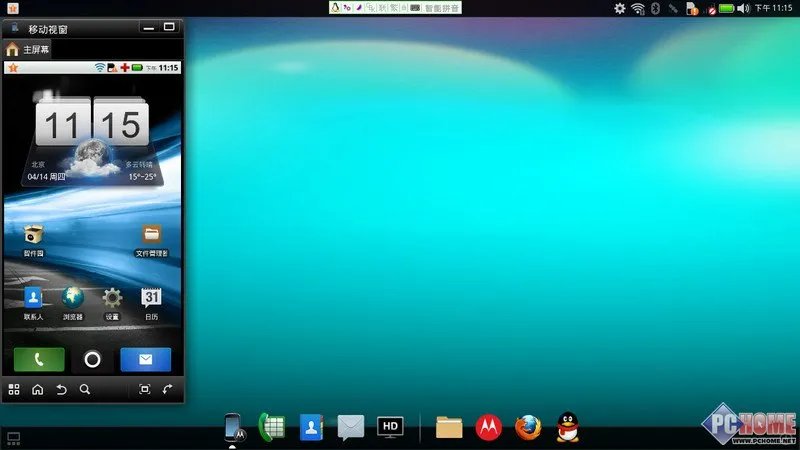
Task: Open the file manager folder in dock
Action: pos(449,427)
